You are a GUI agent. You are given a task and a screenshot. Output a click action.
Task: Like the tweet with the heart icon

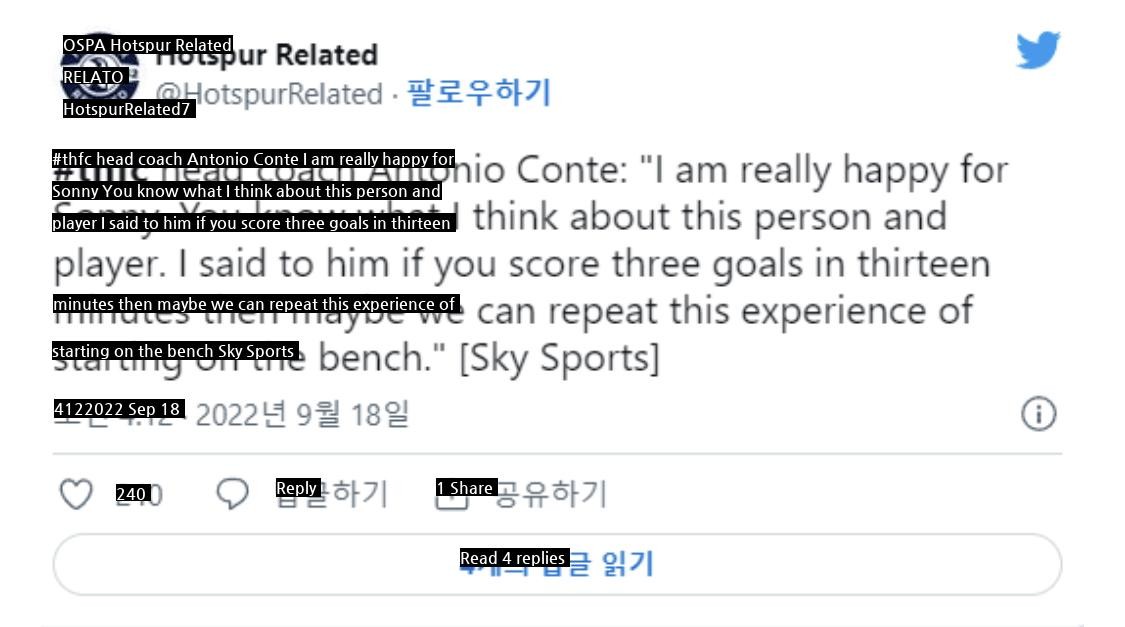point(76,494)
